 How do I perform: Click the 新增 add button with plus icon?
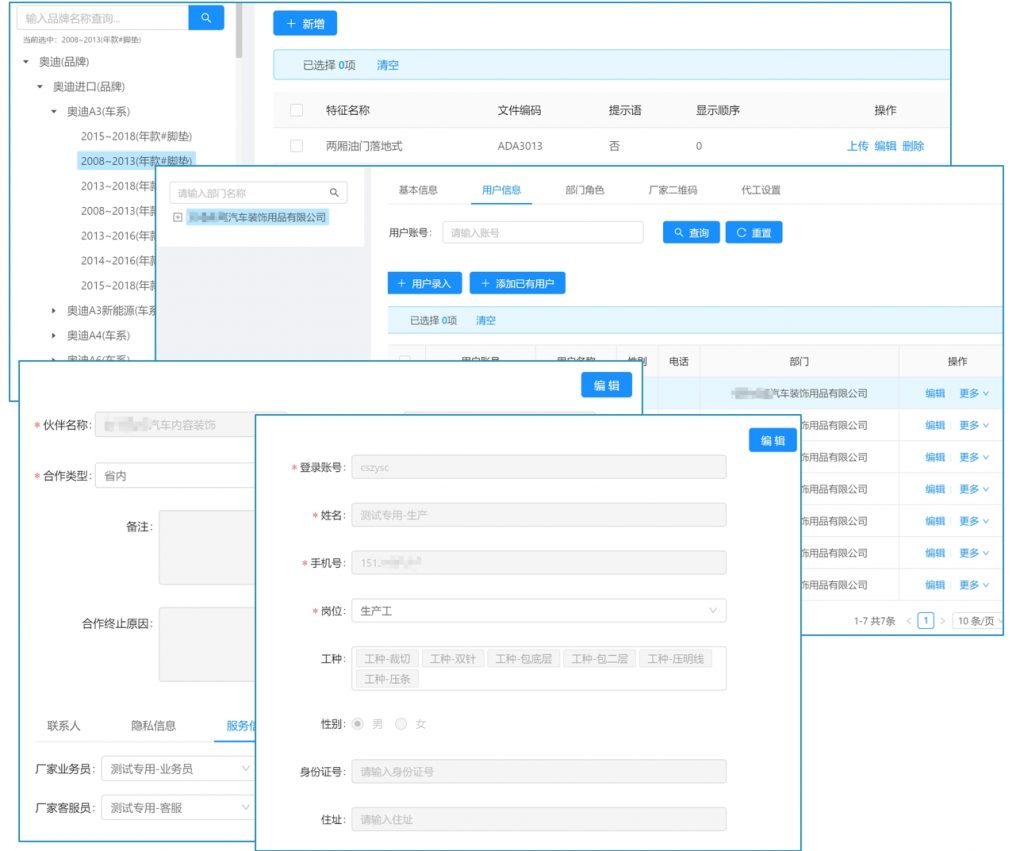[305, 24]
